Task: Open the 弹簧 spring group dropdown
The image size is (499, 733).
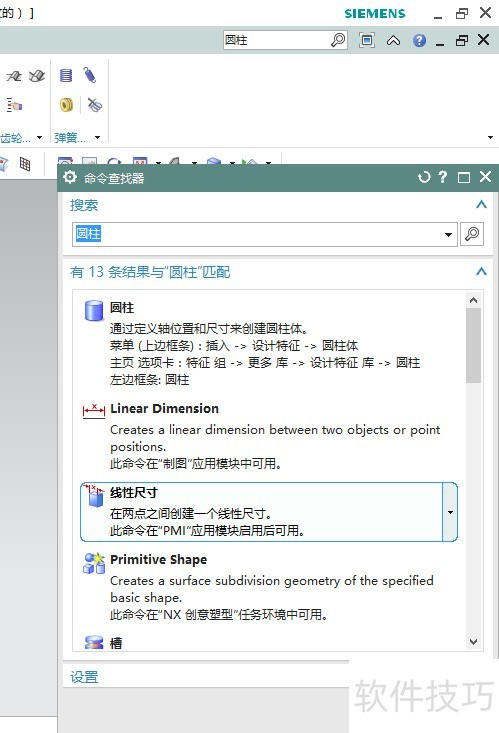Action: (x=97, y=137)
